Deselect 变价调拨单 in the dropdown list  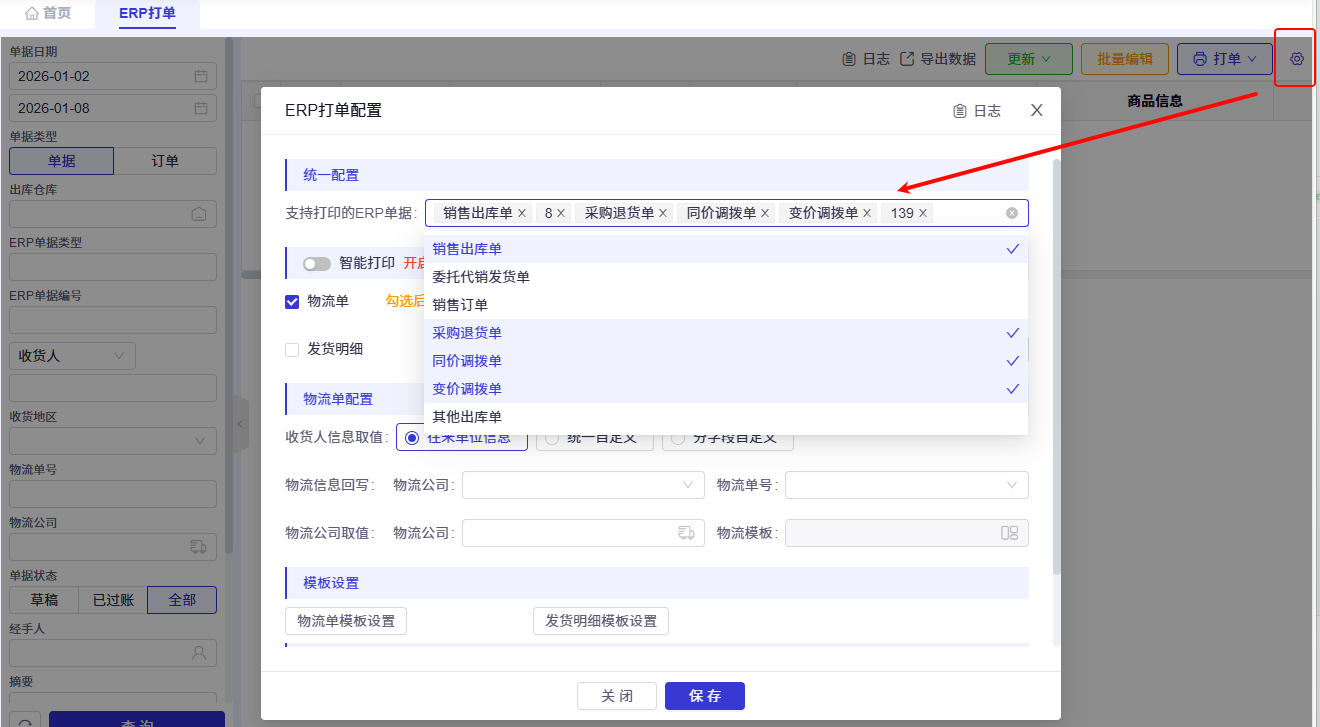click(x=726, y=389)
